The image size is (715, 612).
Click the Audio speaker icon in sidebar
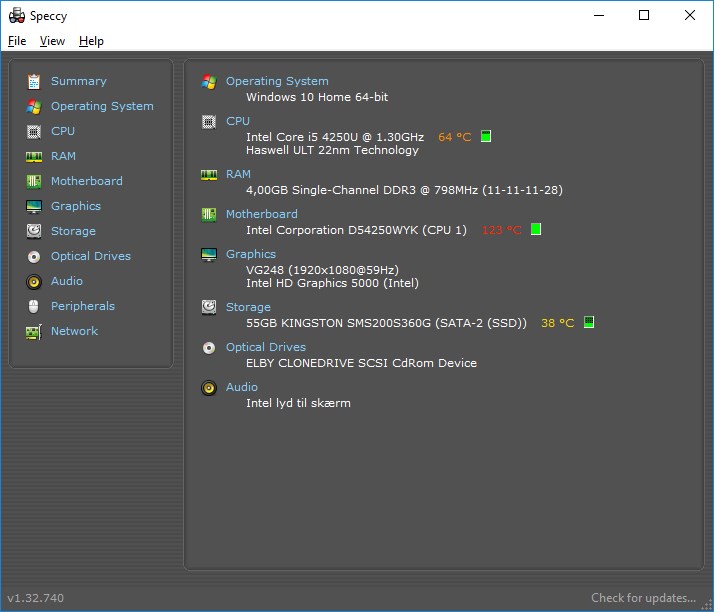pos(34,282)
